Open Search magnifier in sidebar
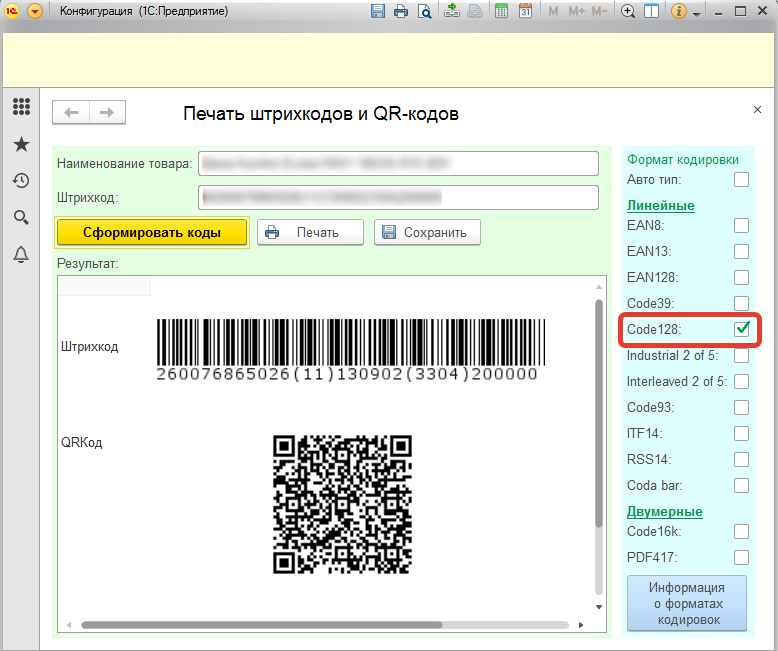 click(21, 217)
